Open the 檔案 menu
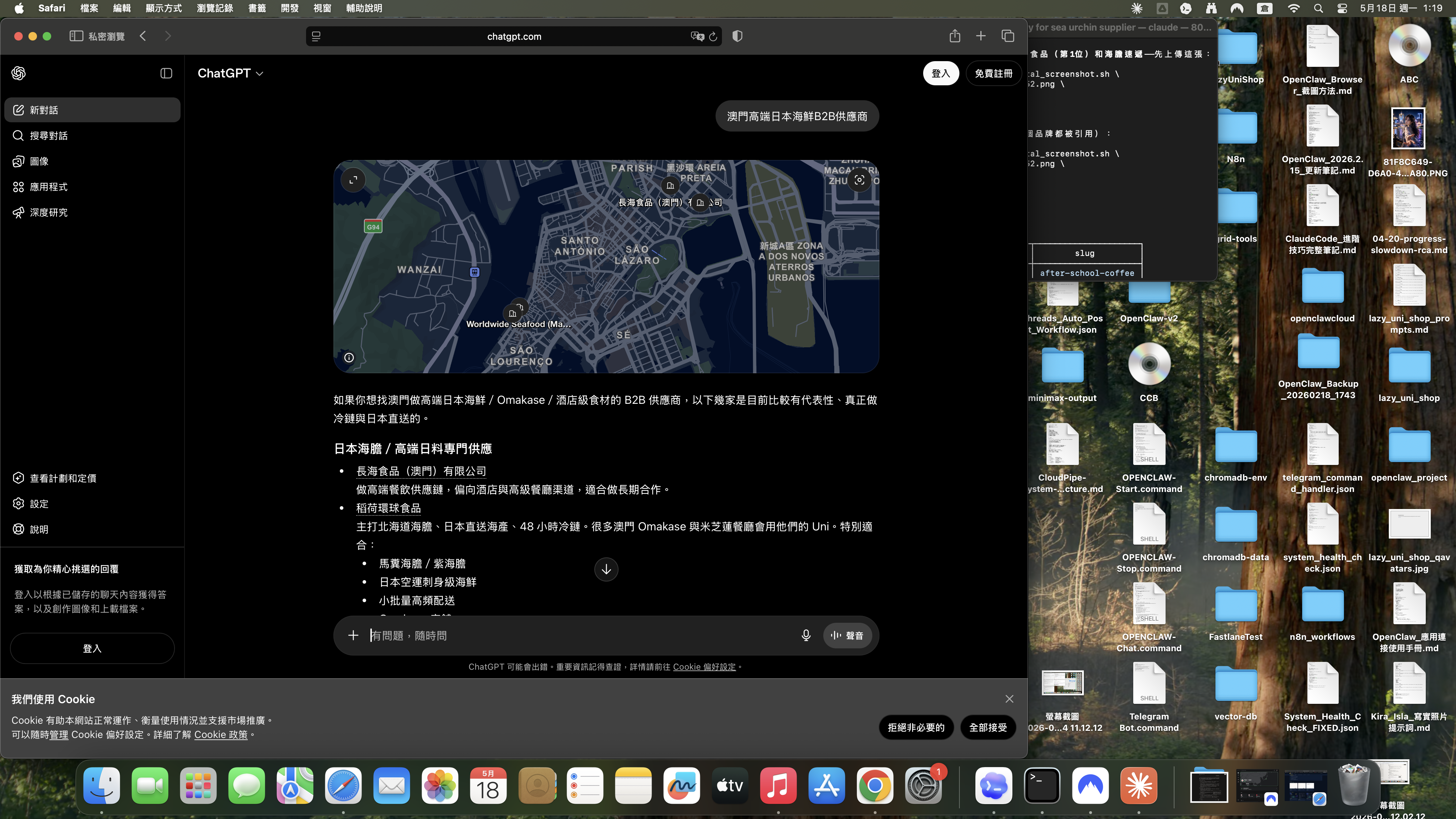 89,8
